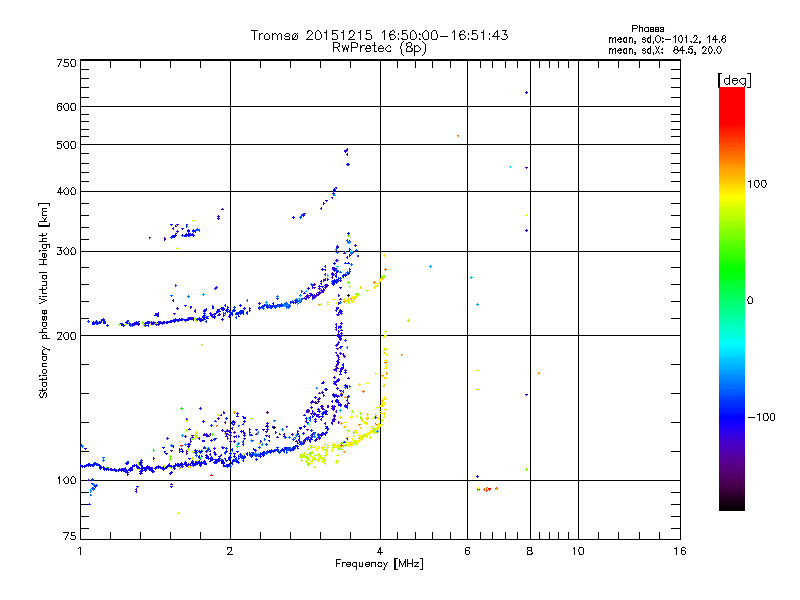Viewport: 800px width, 600px height.
Task: Click the y-axis label '75'
Action: (x=70, y=536)
